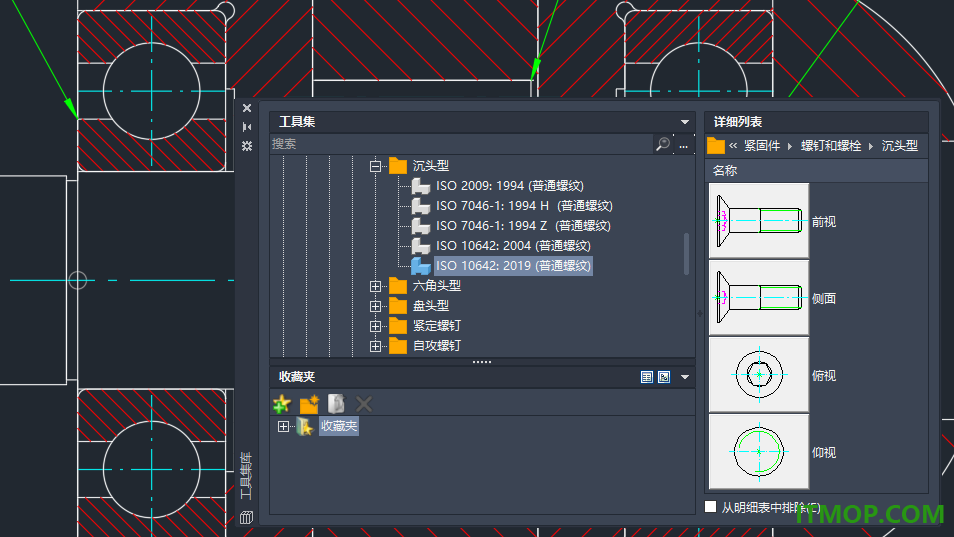This screenshot has height=537, width=954.
Task: Create new favorites folder icon
Action: point(309,404)
